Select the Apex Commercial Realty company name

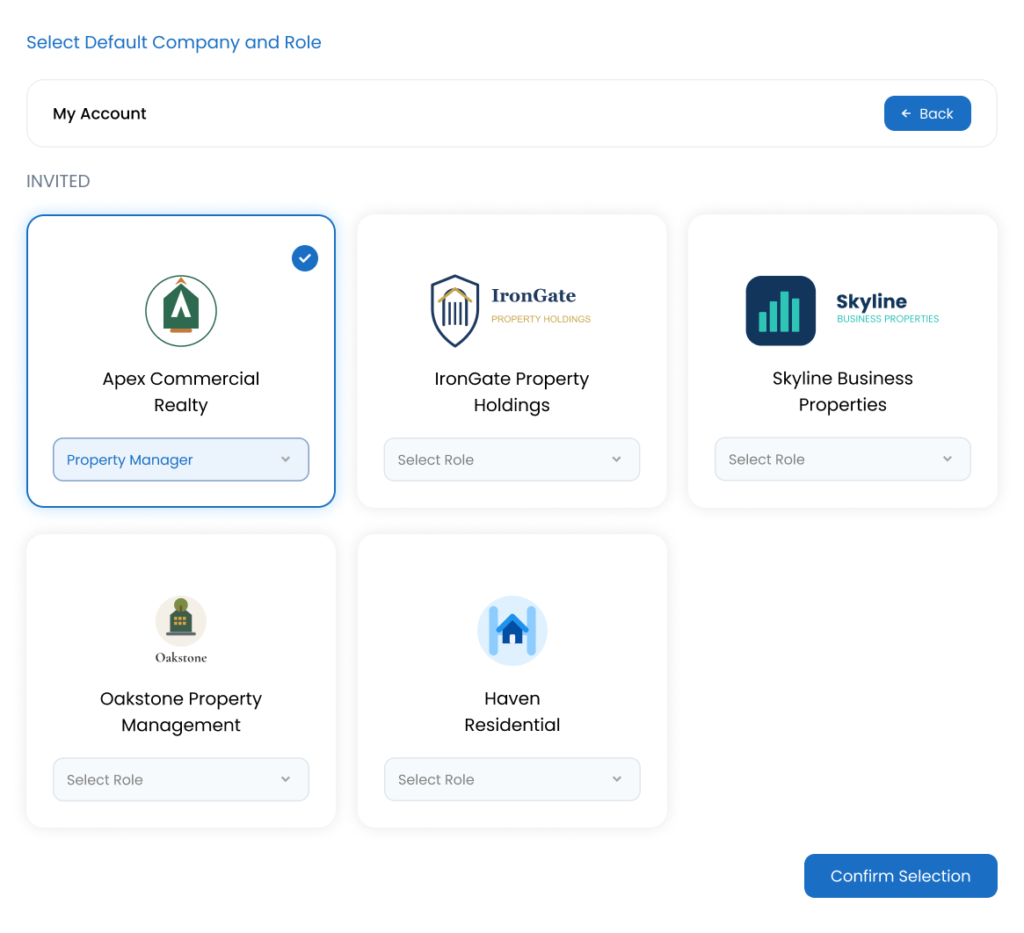click(181, 392)
